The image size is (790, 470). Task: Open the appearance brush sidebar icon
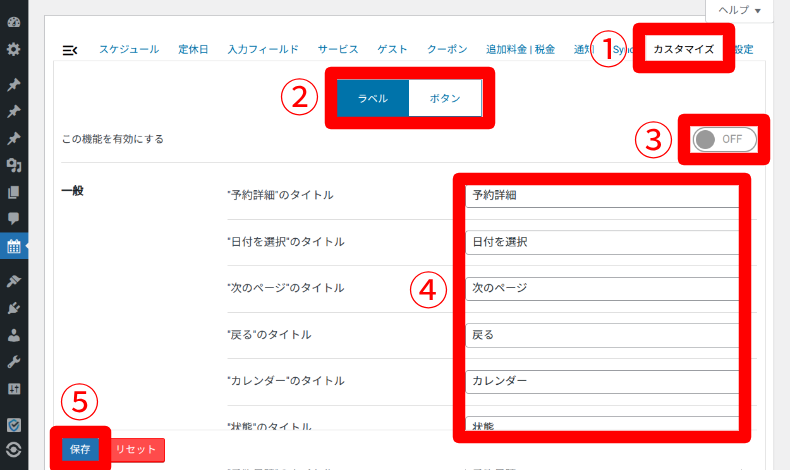click(14, 281)
